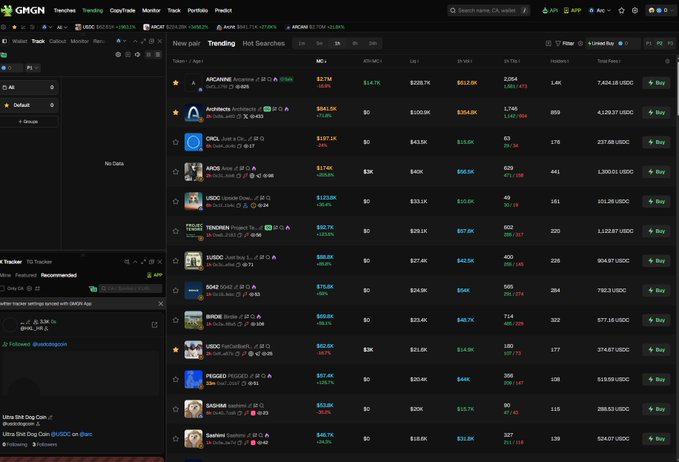This screenshot has height=462, width=679.
Task: Dismiss the twitter tracker synced notice
Action: point(161,304)
